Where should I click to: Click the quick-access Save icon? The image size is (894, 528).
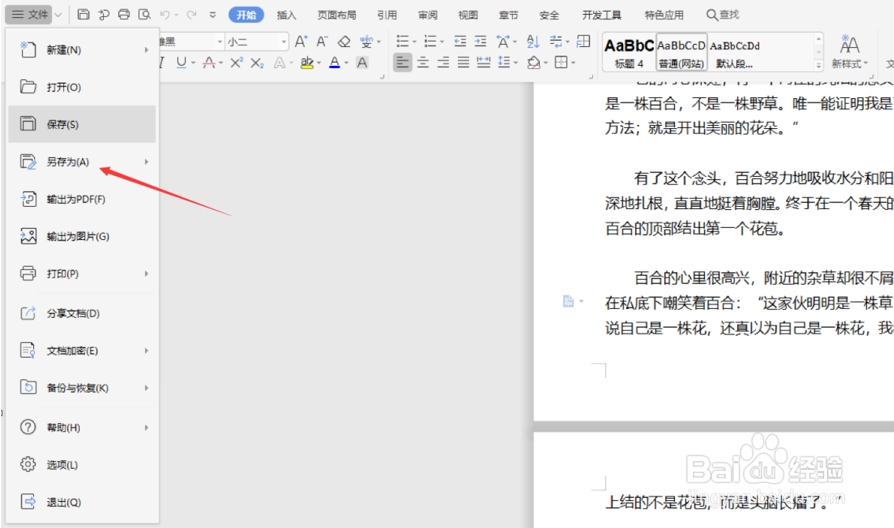click(x=83, y=15)
